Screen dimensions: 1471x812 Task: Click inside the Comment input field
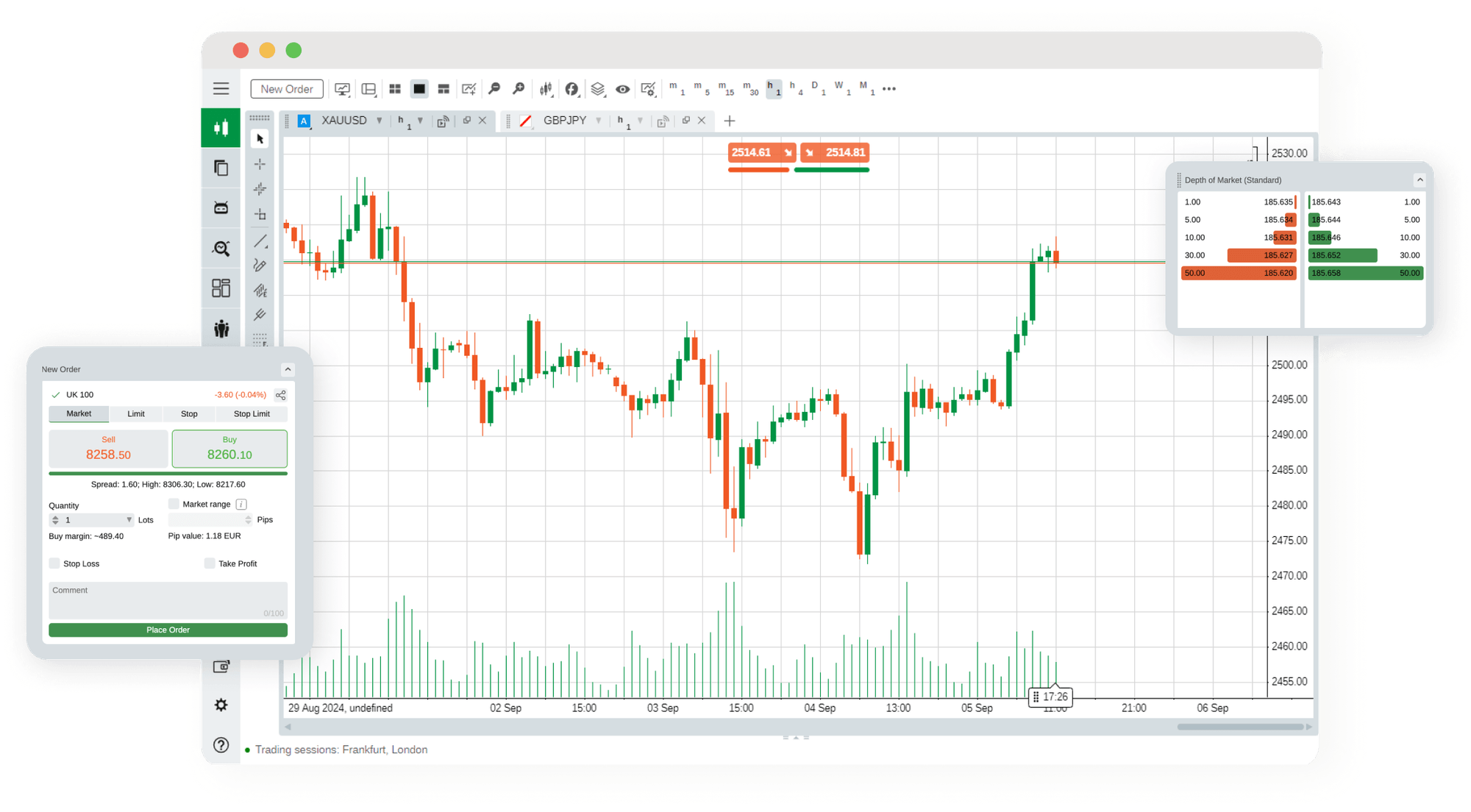click(168, 599)
